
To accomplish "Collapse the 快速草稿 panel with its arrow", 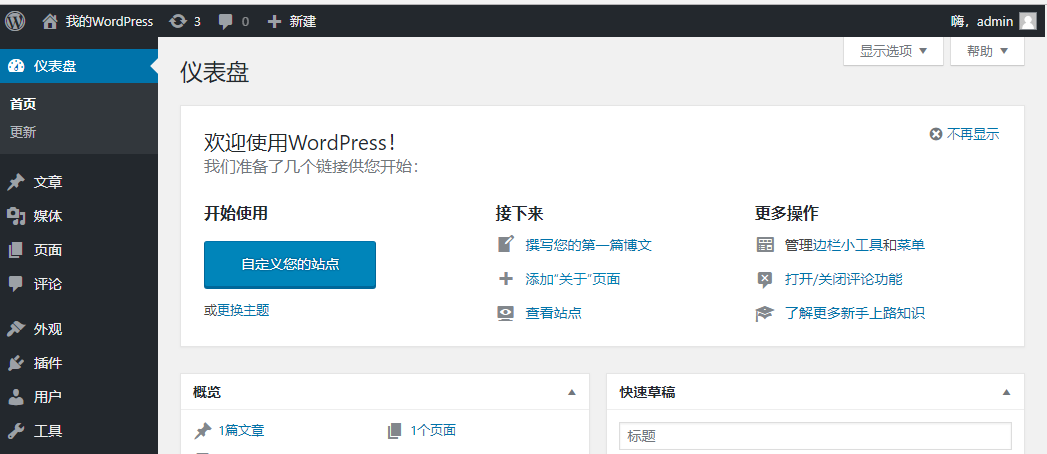I will pos(1007,393).
